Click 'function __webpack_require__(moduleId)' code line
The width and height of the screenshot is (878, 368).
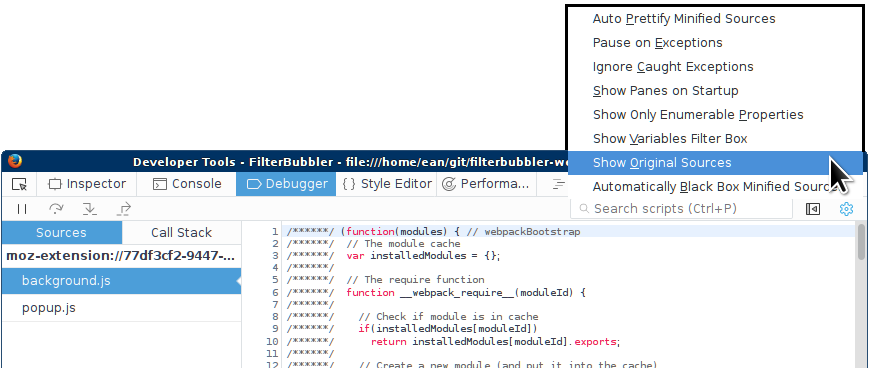466,292
